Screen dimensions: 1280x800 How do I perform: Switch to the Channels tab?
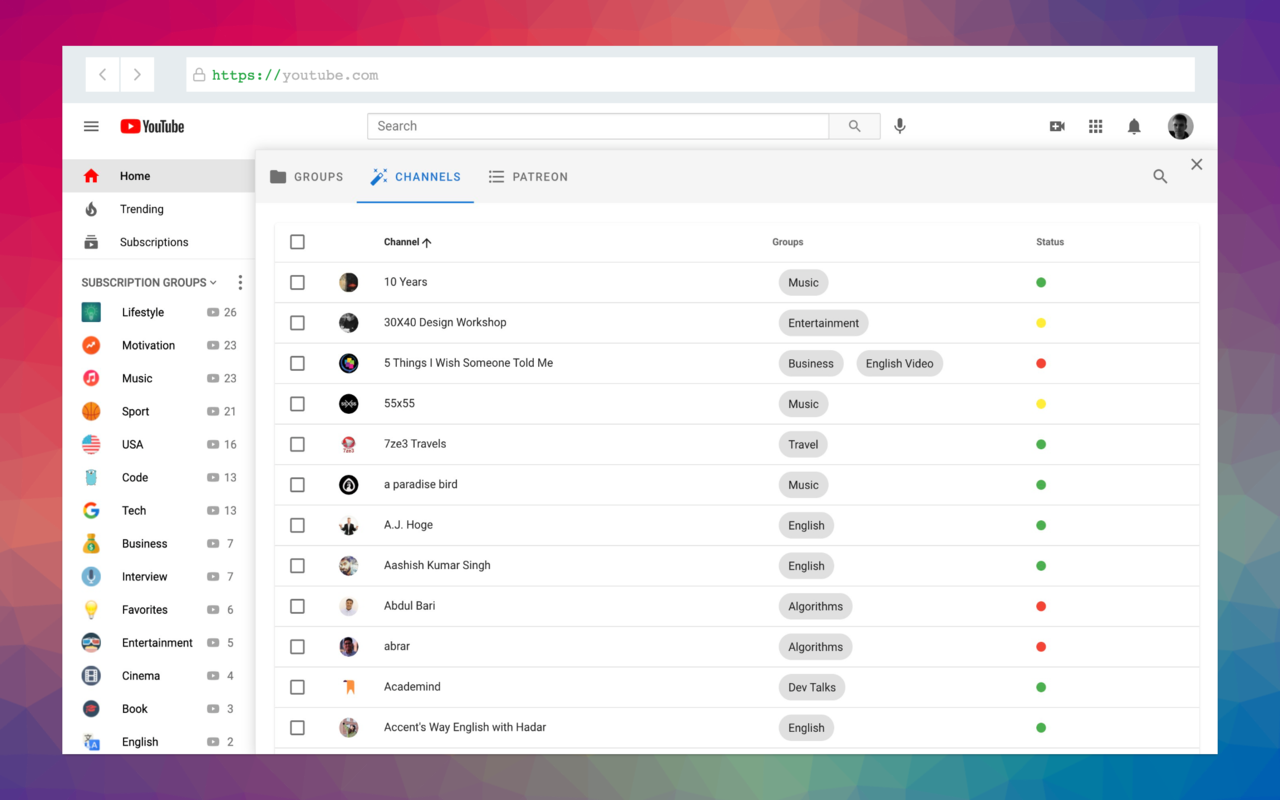pyautogui.click(x=415, y=177)
